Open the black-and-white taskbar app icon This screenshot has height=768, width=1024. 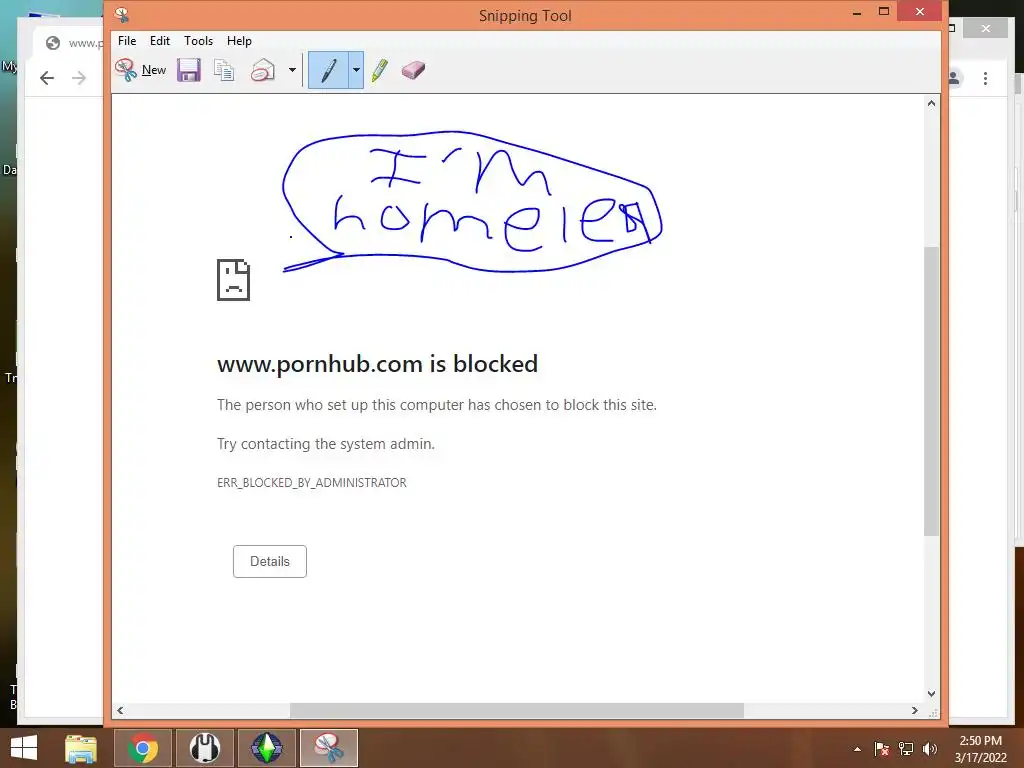coord(205,748)
